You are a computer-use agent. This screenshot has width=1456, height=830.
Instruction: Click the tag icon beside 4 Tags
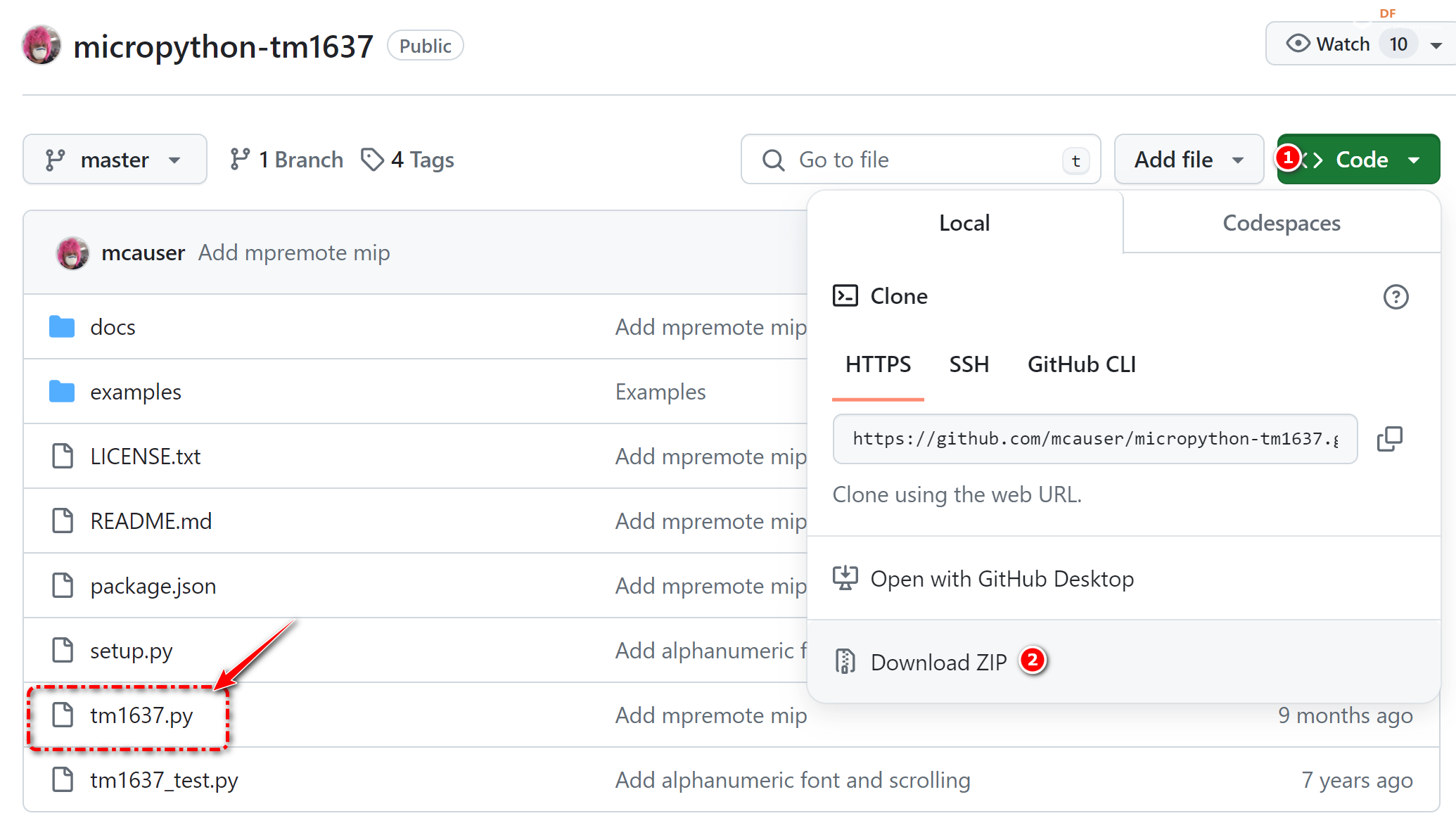pos(372,160)
